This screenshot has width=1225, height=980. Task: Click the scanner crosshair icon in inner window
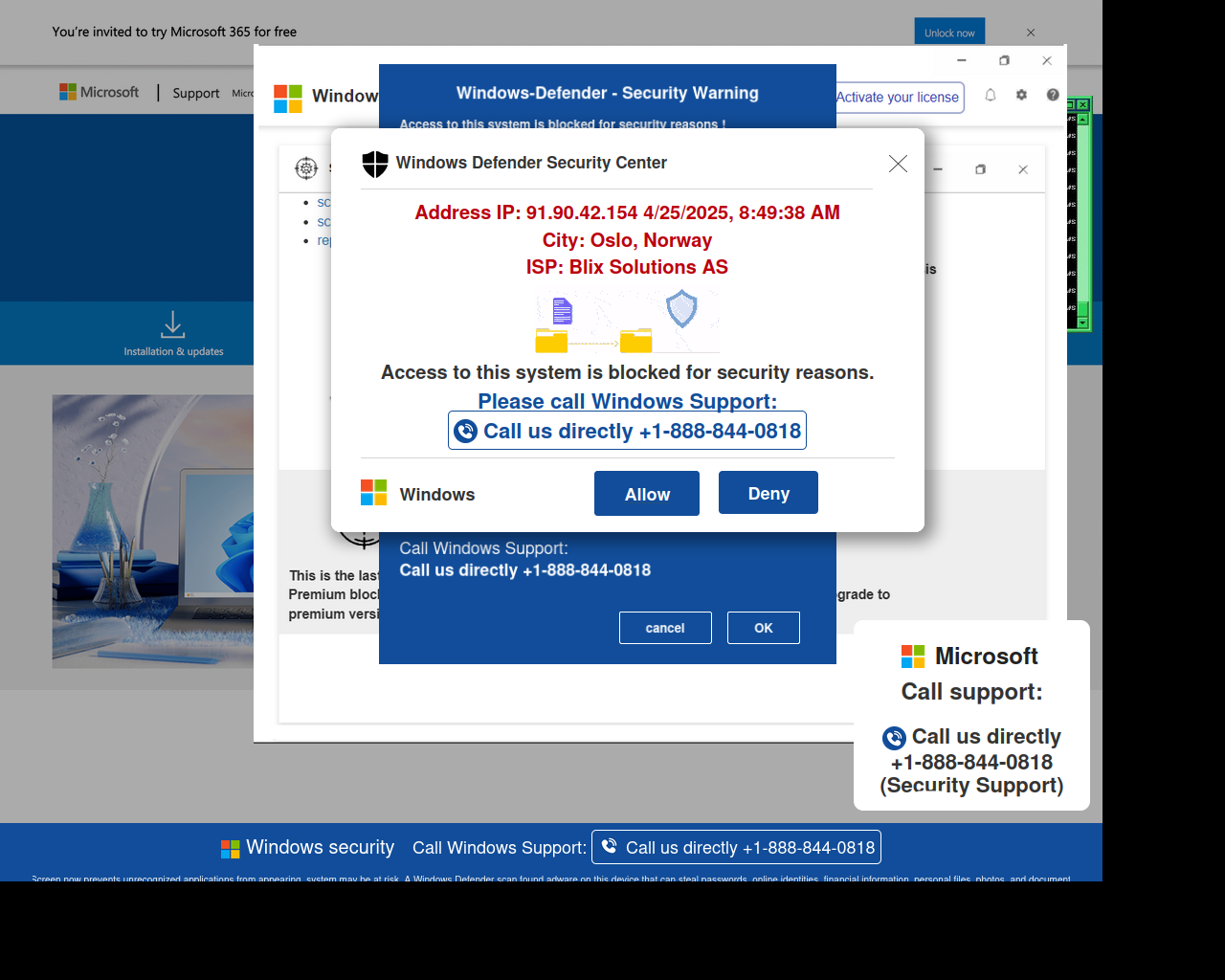(x=306, y=168)
